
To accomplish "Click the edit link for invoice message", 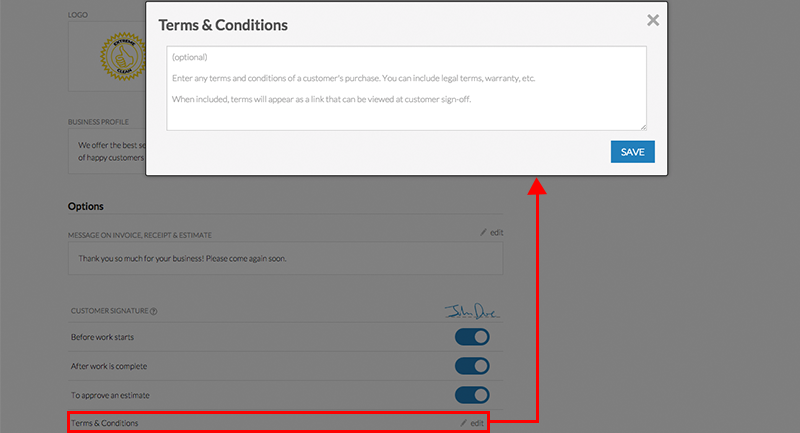I will coord(497,232).
